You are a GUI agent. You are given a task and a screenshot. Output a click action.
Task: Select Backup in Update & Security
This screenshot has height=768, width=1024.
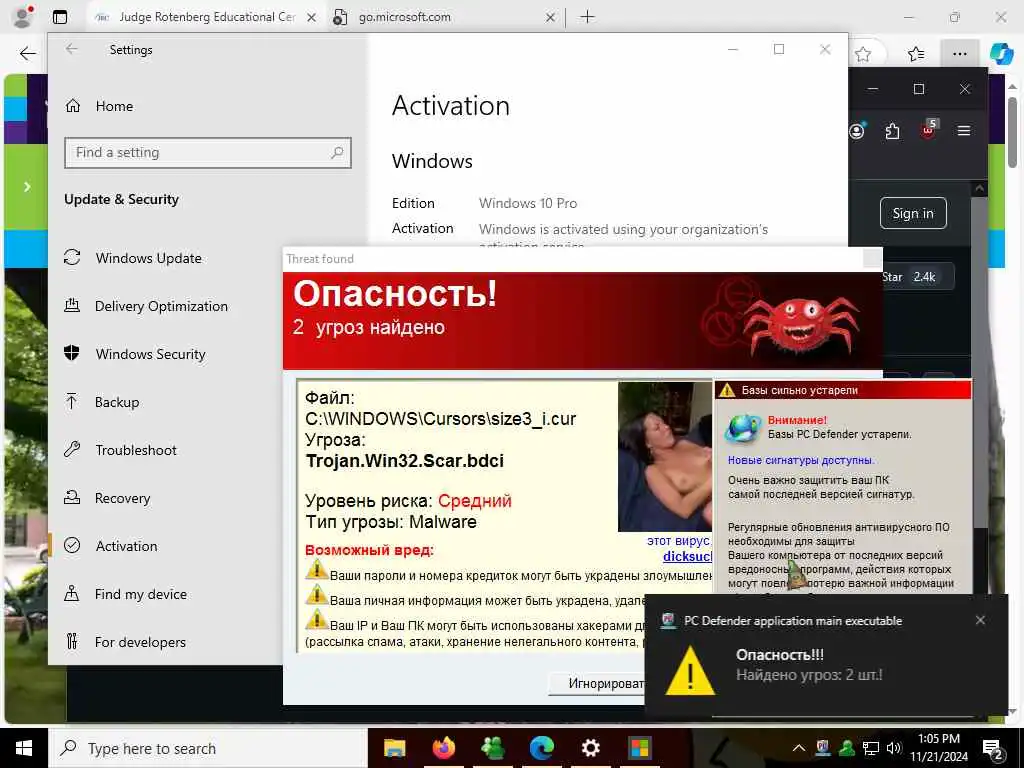[101, 402]
